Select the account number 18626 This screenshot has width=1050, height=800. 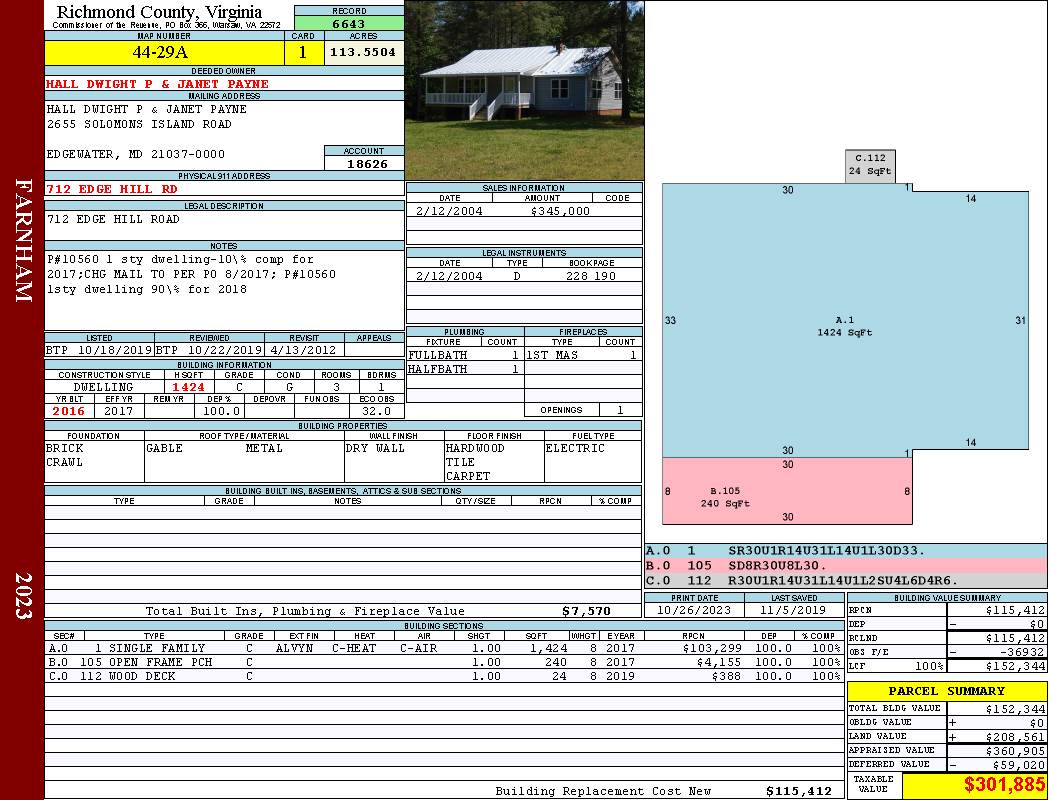click(365, 163)
